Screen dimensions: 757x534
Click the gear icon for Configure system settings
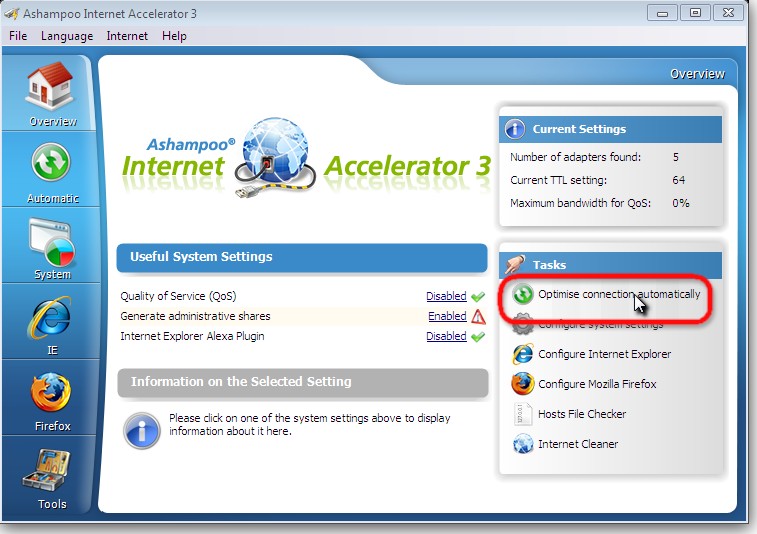[x=522, y=324]
